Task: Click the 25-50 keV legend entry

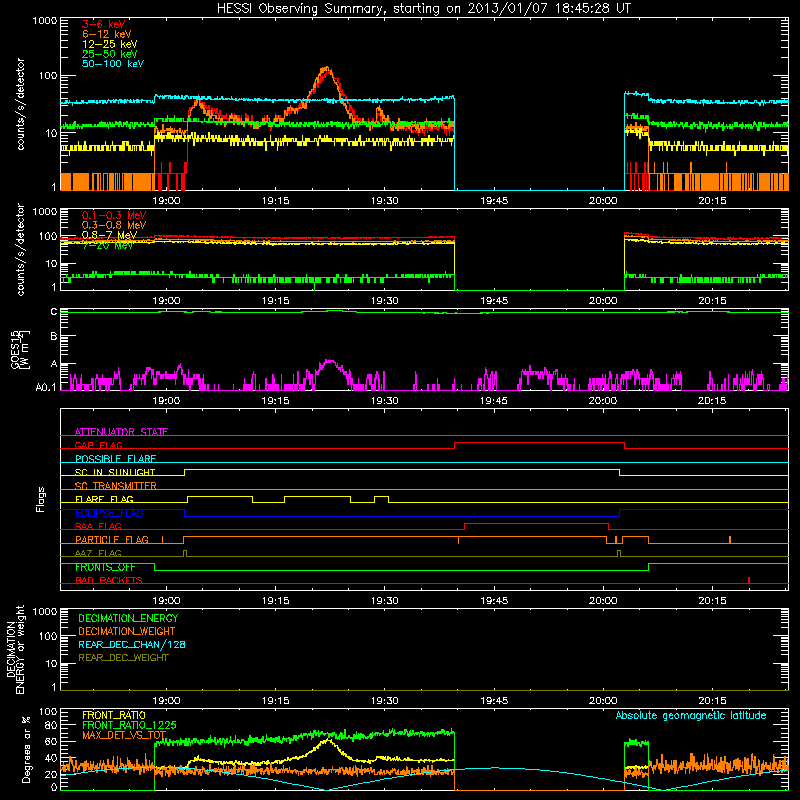Action: point(110,54)
